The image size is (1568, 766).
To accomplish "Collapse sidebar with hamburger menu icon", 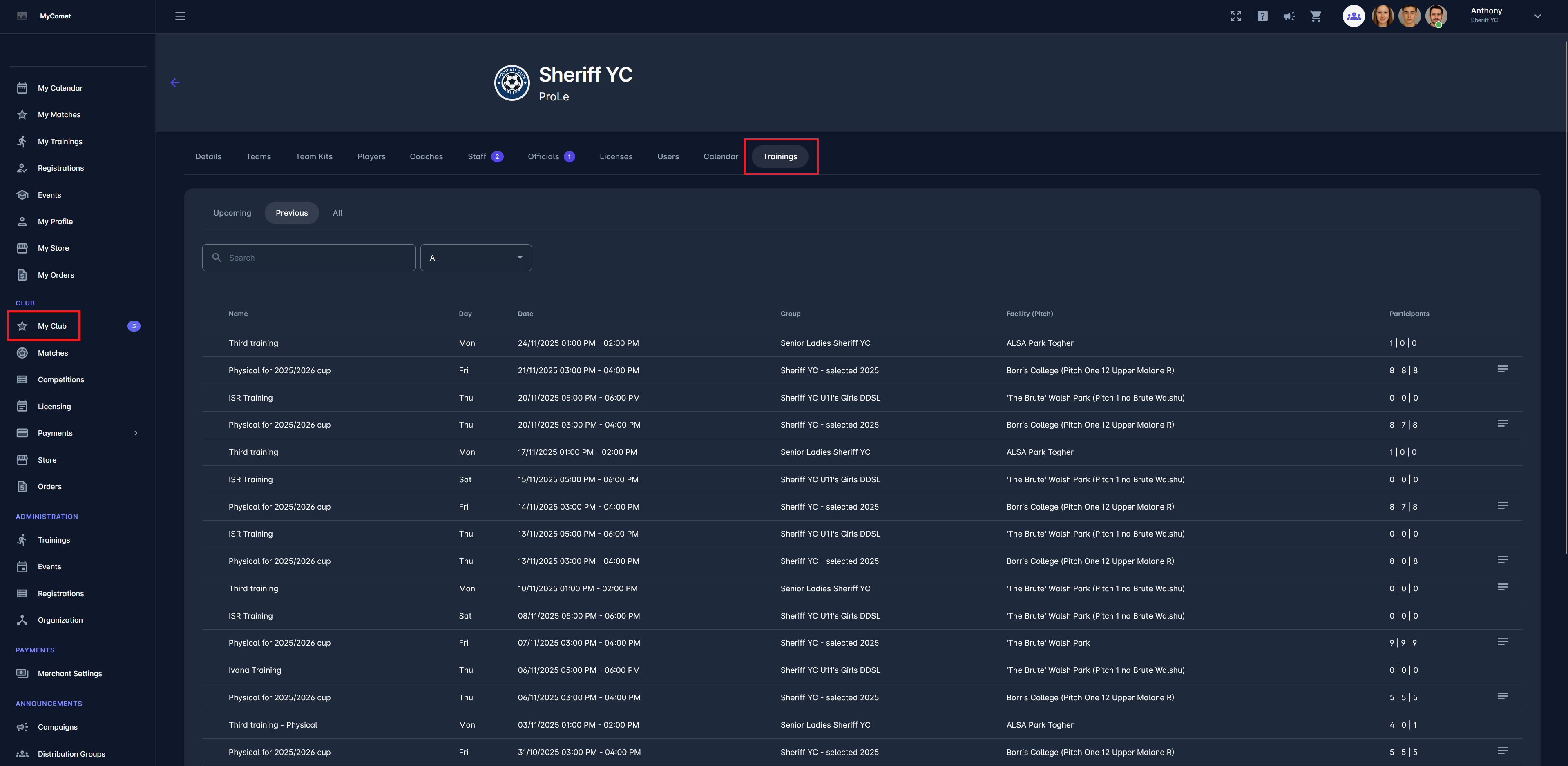I will click(180, 16).
